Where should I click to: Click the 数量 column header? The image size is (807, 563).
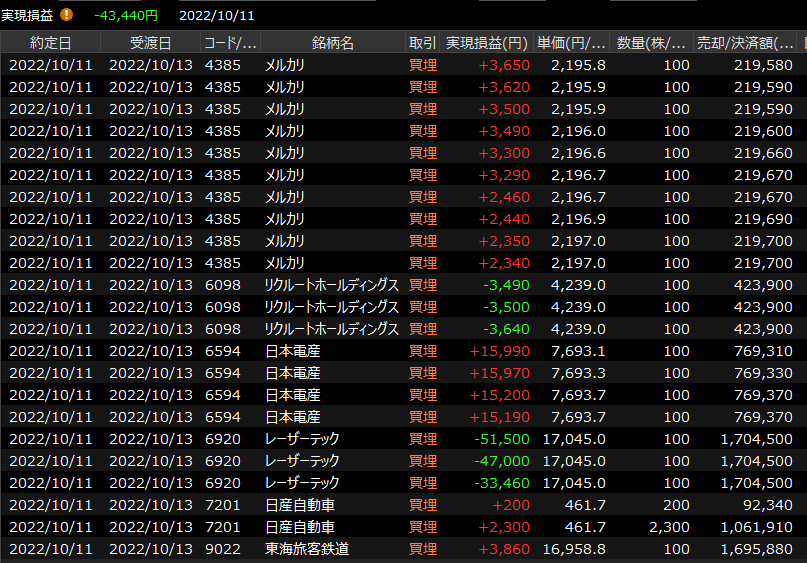point(651,43)
